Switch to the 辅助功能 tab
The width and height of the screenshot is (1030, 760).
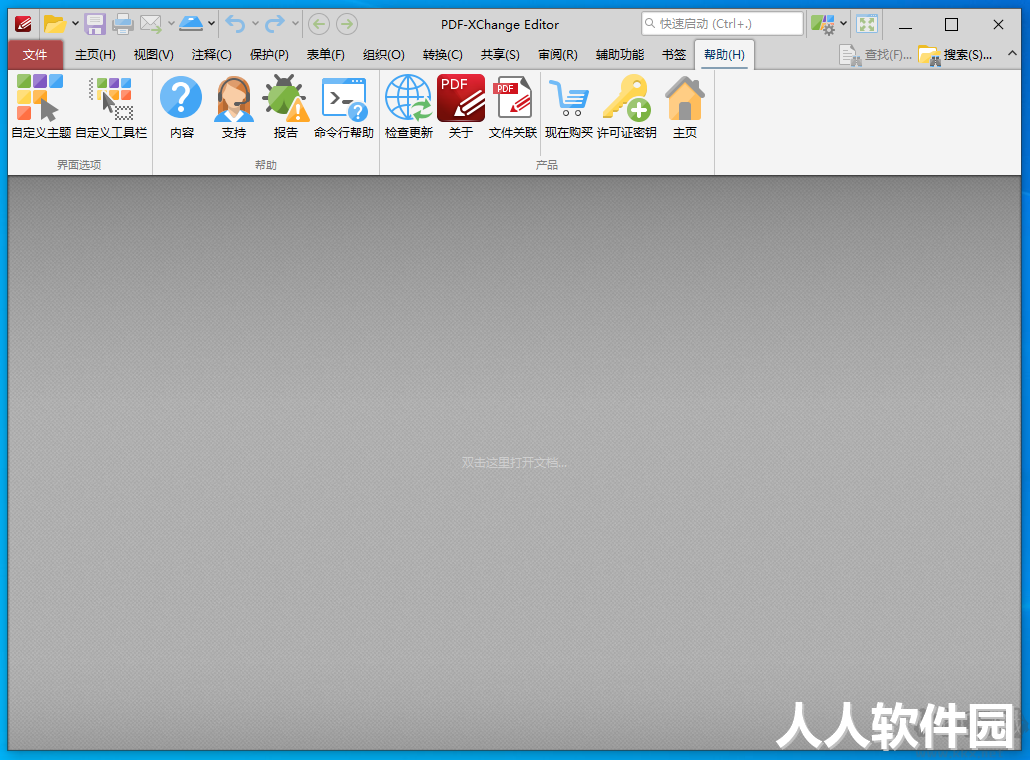point(619,55)
